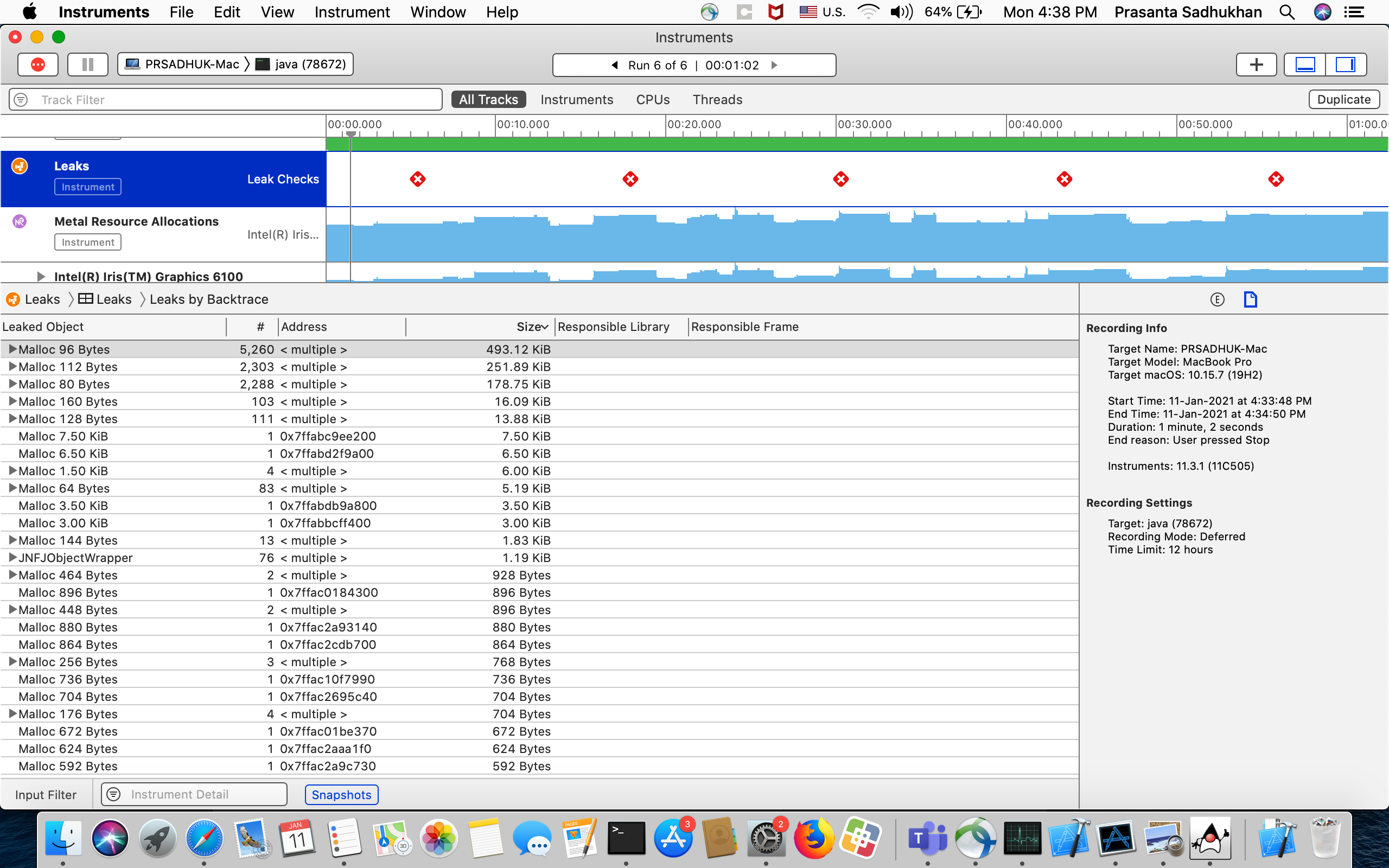
Task: Click the red Record button
Action: [x=38, y=65]
